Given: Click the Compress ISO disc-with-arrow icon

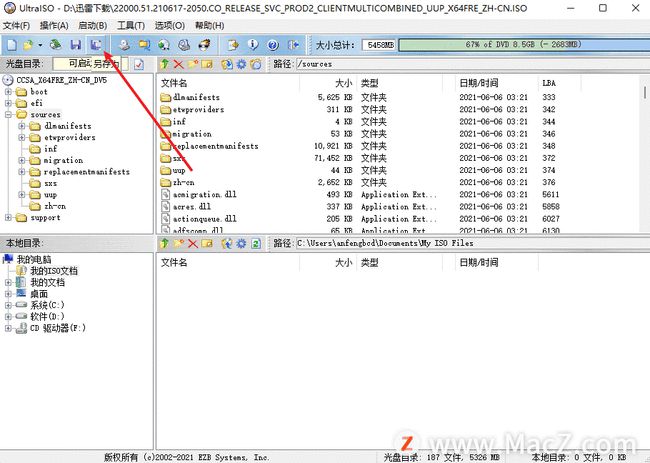Looking at the screenshot, I should point(164,44).
